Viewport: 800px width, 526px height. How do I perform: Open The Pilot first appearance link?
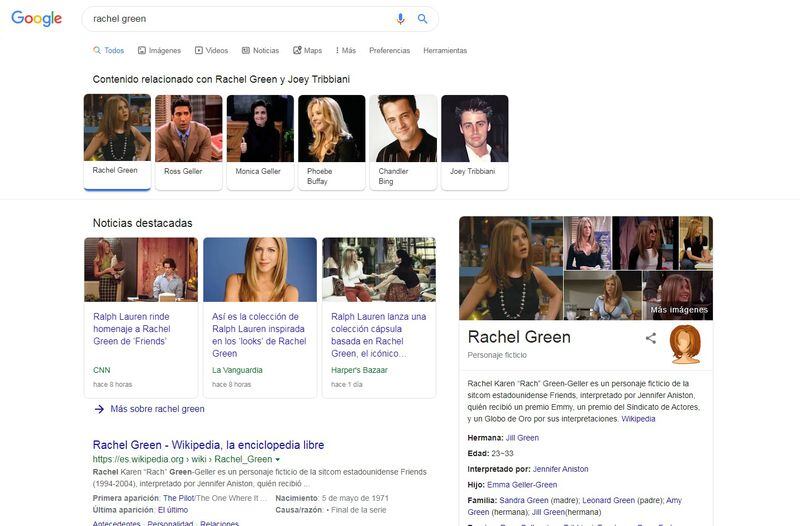(x=179, y=498)
